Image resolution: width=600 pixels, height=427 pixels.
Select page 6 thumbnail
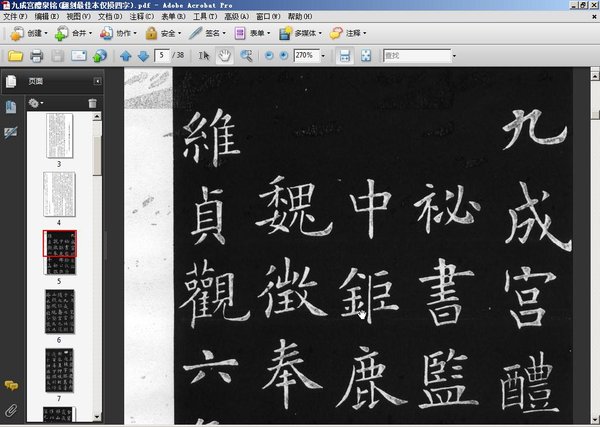[59, 311]
